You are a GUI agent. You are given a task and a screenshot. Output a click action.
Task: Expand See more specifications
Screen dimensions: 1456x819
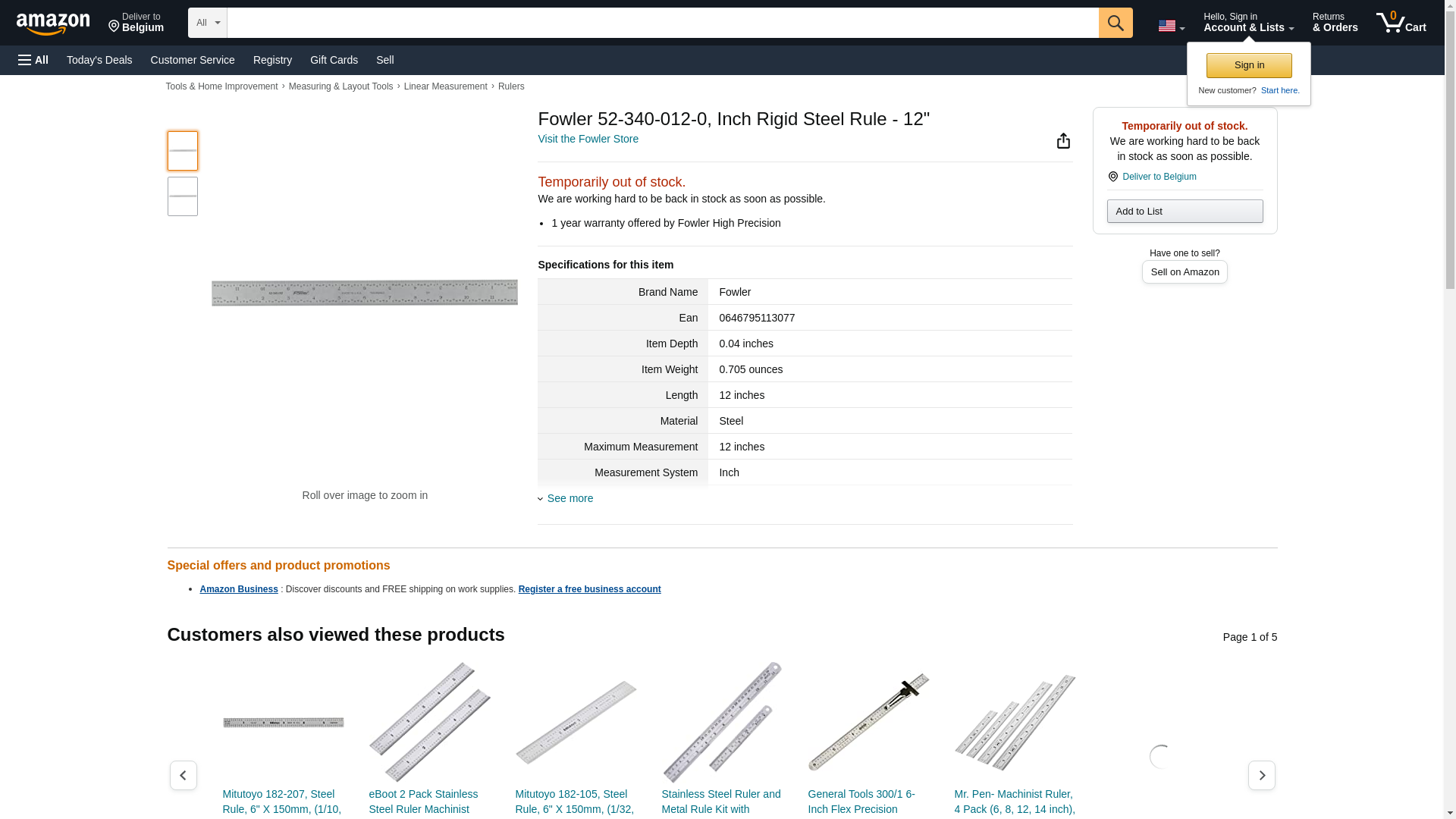[570, 498]
